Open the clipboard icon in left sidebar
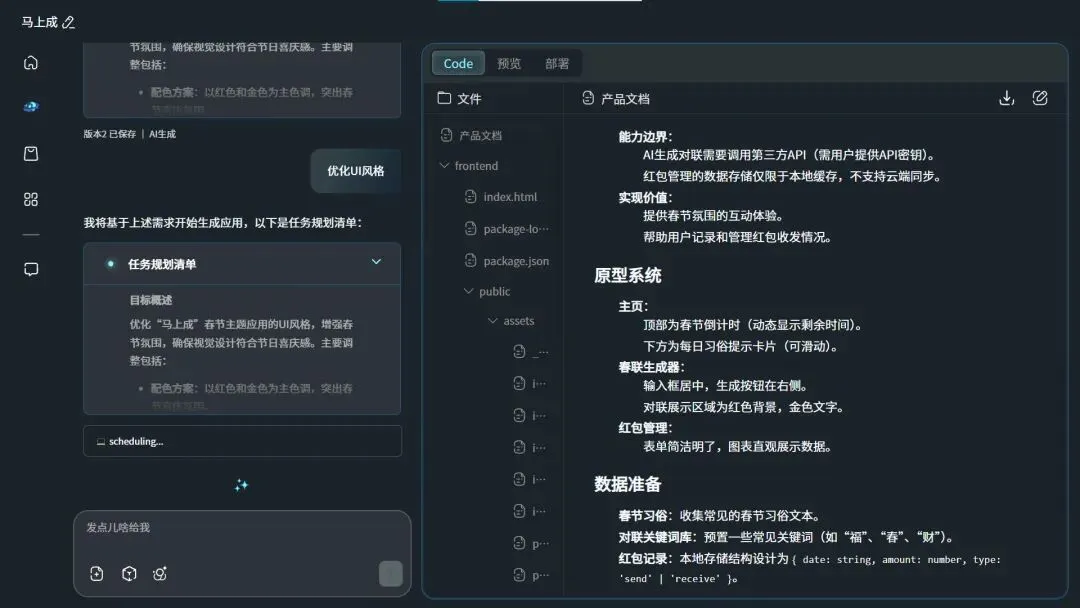This screenshot has width=1080, height=608. click(x=31, y=154)
